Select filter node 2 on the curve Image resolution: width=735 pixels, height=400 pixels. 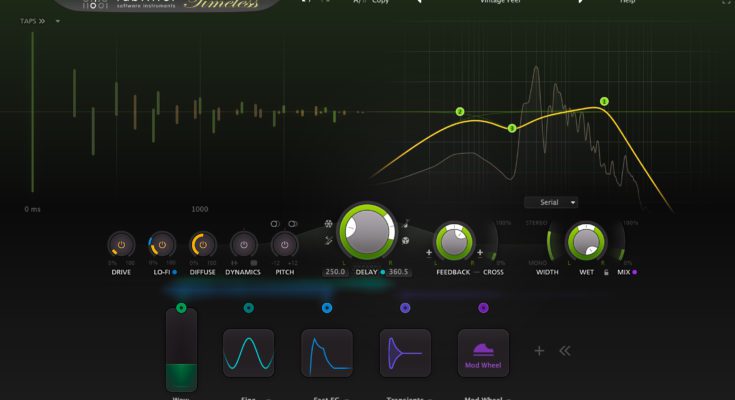click(x=460, y=112)
